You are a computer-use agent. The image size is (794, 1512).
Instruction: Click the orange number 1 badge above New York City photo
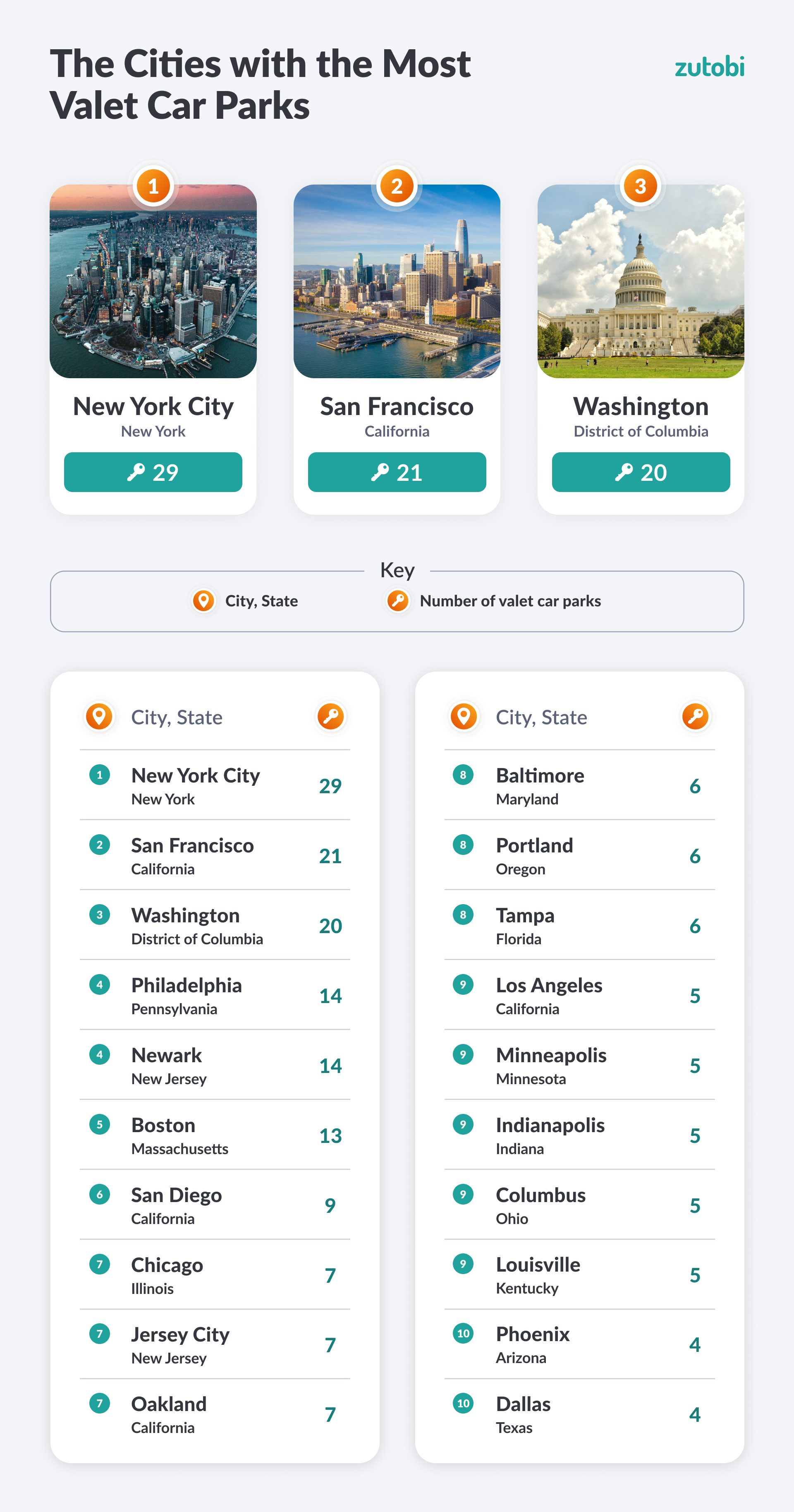[153, 186]
